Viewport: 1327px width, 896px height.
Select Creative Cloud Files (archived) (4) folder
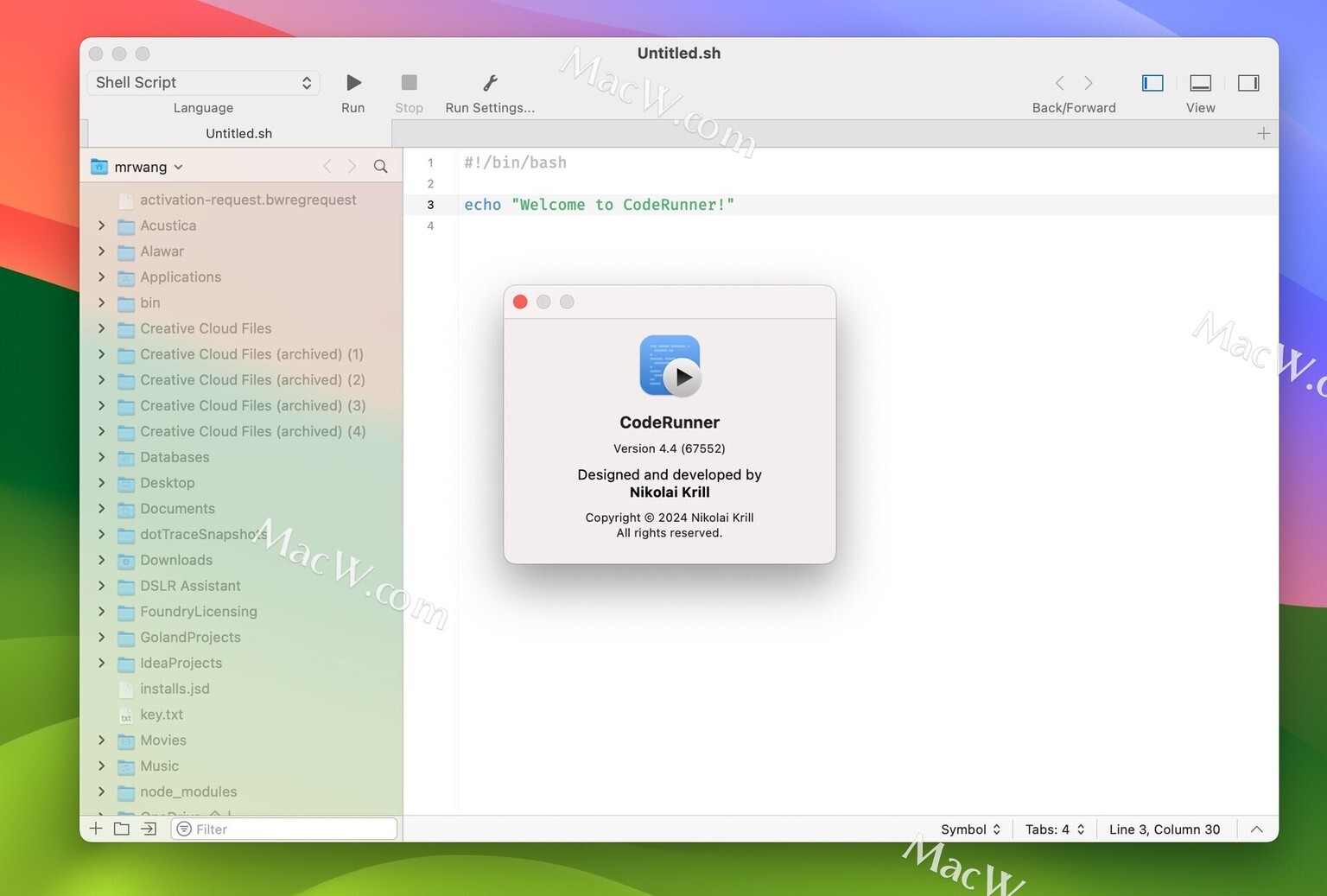click(x=252, y=431)
